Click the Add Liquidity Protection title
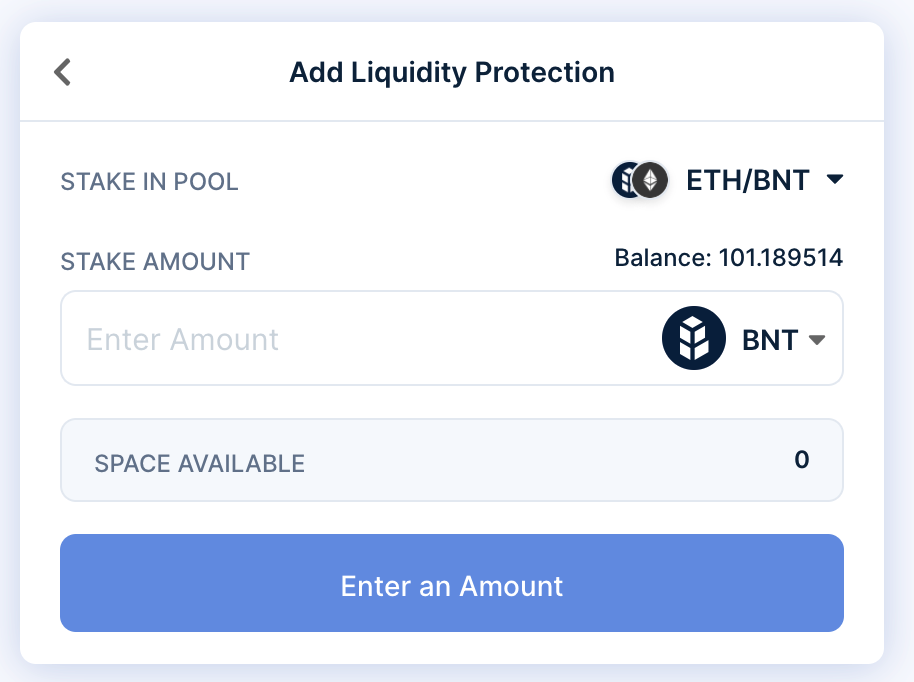Viewport: 914px width, 682px height. point(452,72)
